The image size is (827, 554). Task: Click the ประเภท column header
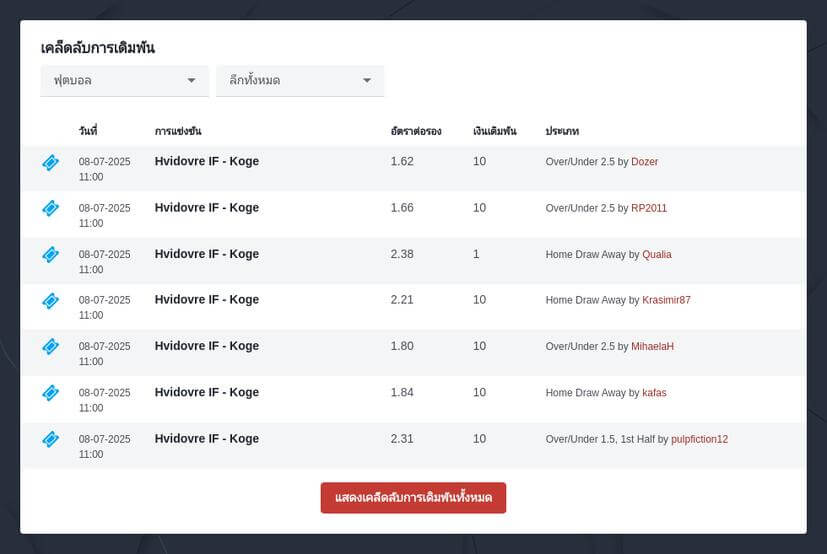click(562, 131)
